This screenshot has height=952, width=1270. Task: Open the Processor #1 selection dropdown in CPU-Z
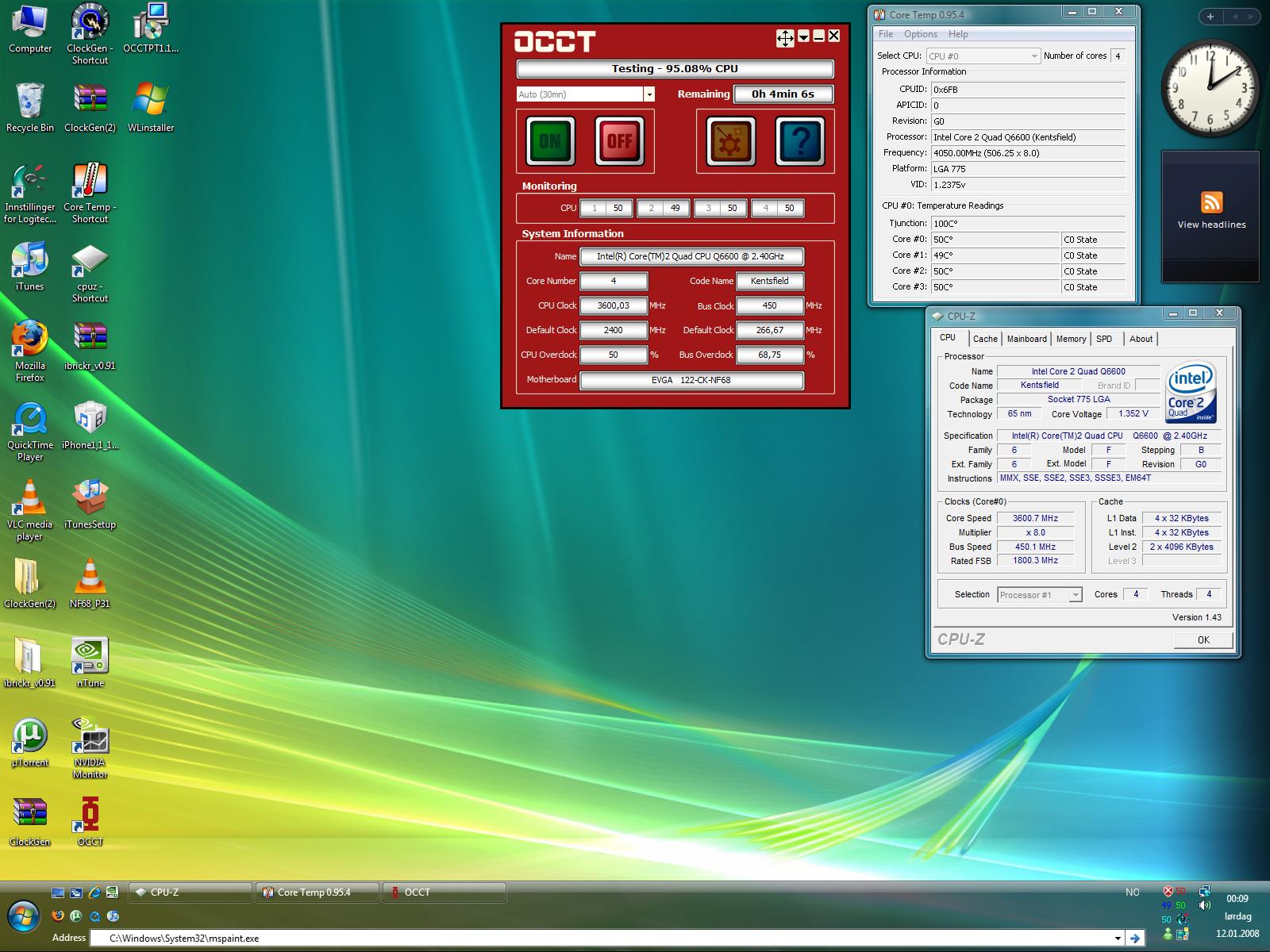click(x=1039, y=595)
